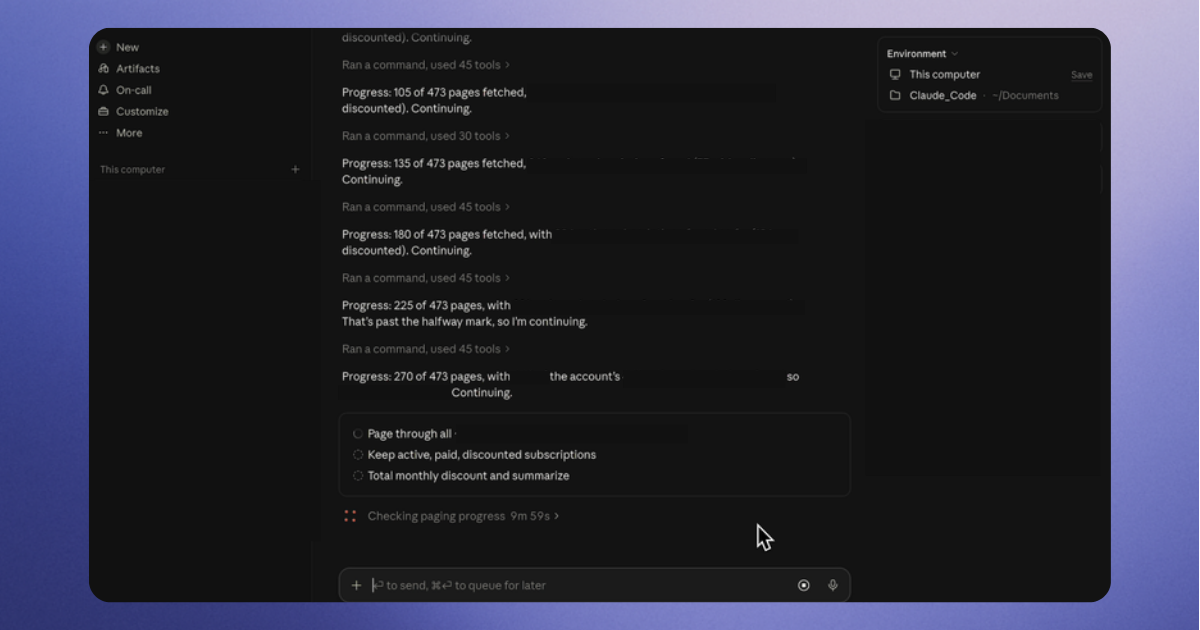
Task: Open the Artifacts icon in sidebar
Action: tap(103, 69)
